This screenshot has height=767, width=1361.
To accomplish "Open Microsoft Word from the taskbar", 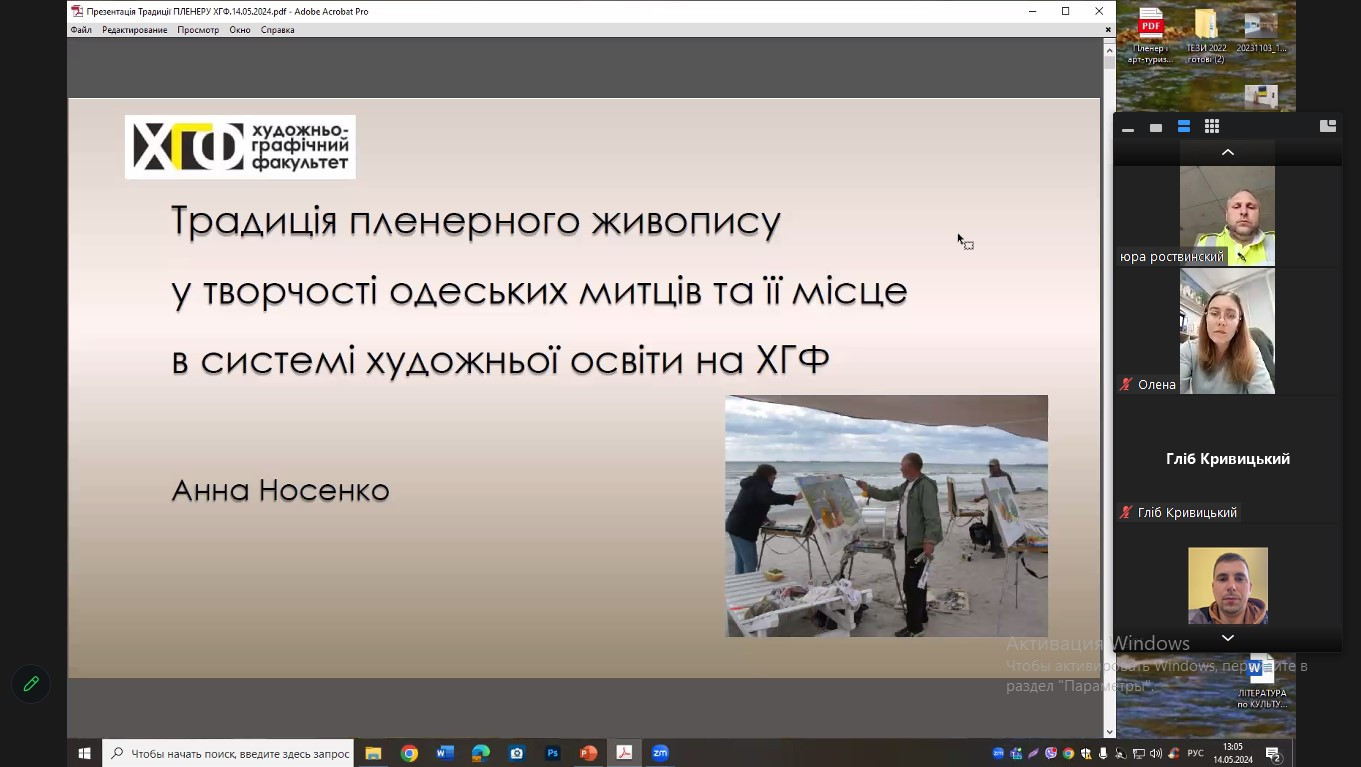I will (445, 753).
